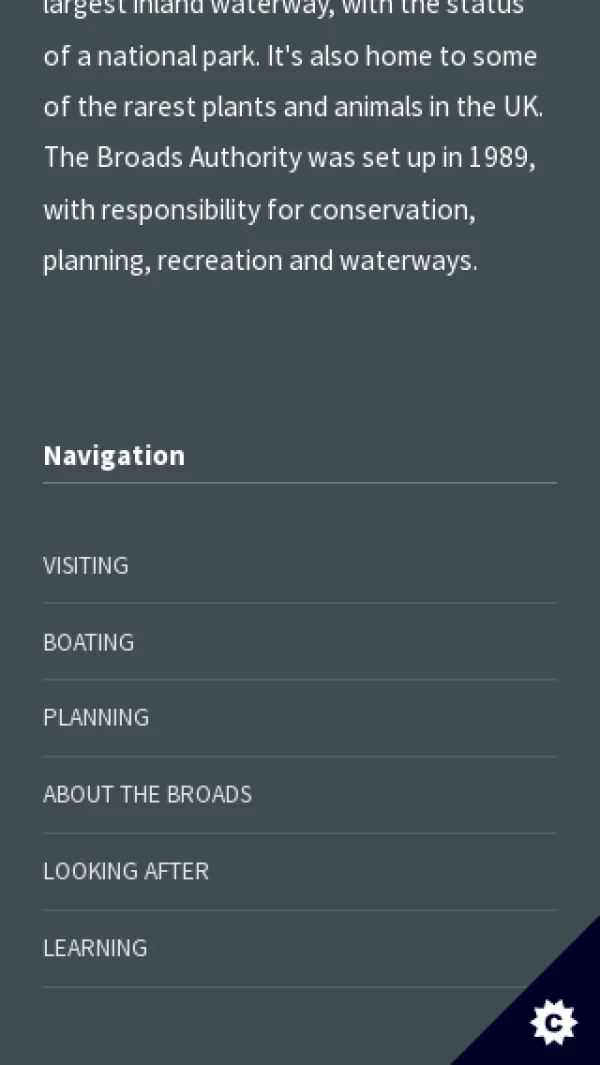The image size is (600, 1065).
Task: Click the year 1989 in the paragraph
Action: point(499,158)
